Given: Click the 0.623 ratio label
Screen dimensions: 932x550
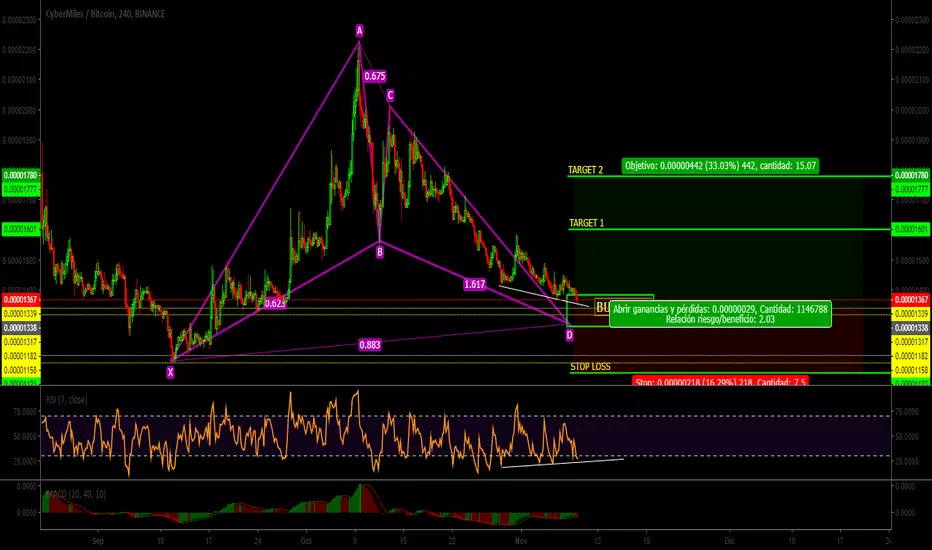Looking at the screenshot, I should coord(275,303).
